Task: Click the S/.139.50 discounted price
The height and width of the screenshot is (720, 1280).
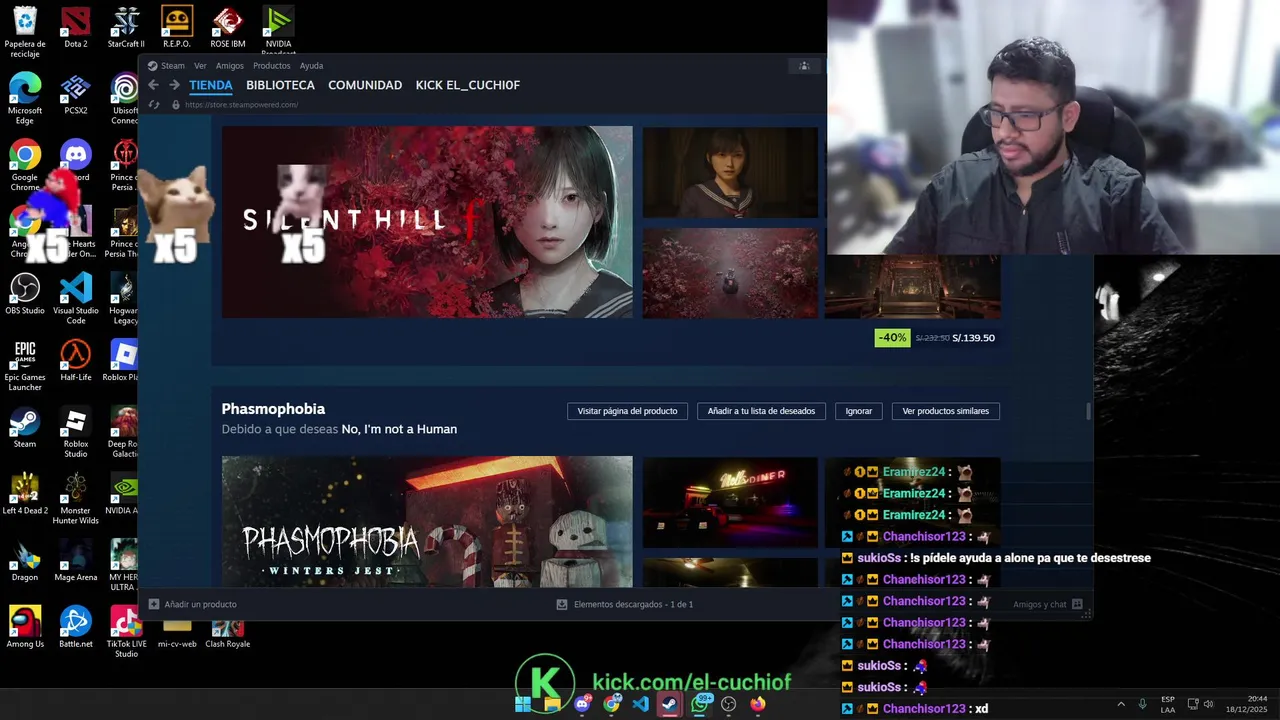Action: coord(973,338)
